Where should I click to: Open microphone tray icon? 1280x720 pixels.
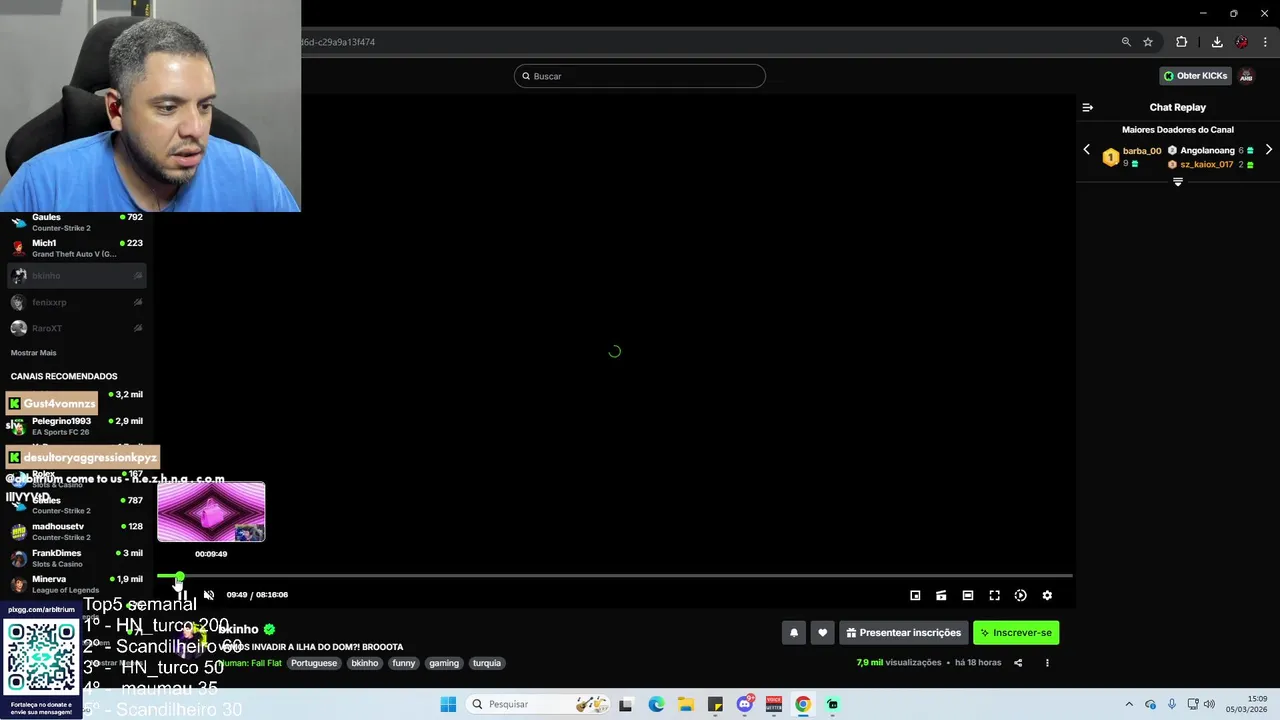point(1172,704)
